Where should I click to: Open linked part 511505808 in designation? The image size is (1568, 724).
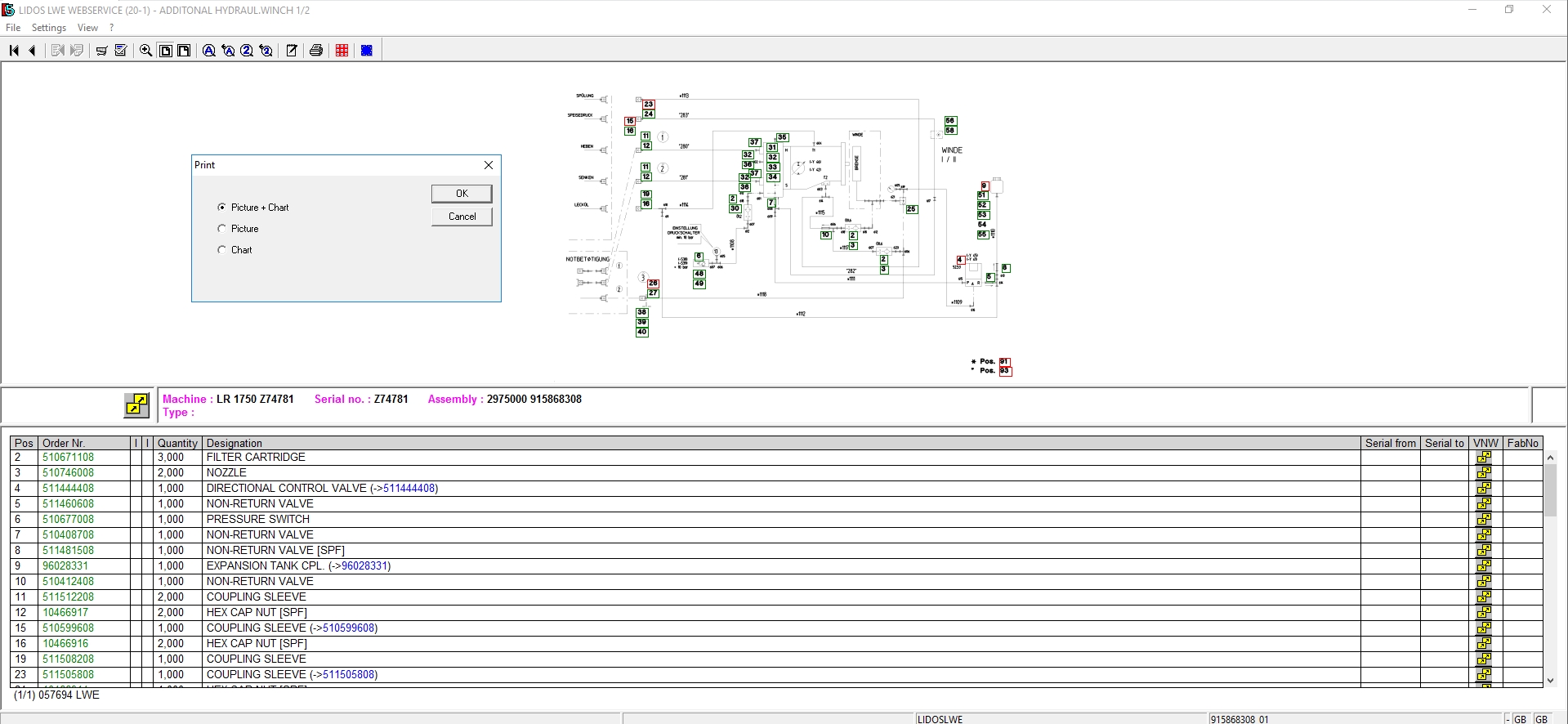click(x=348, y=675)
